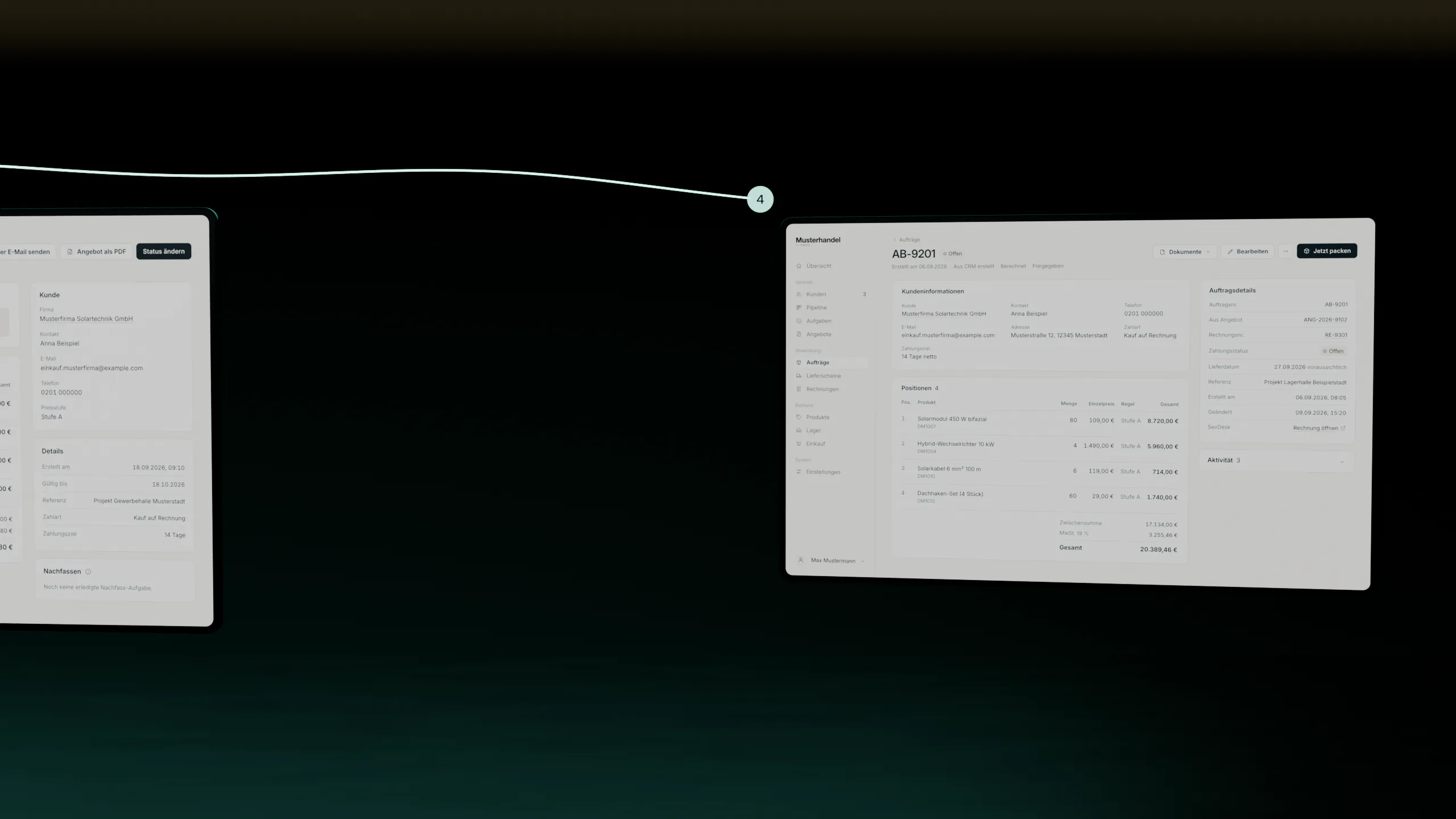Screen dimensions: 1456x819
Task: Select the Dachhaken-Set (4 Stück) row
Action: pos(1040,497)
